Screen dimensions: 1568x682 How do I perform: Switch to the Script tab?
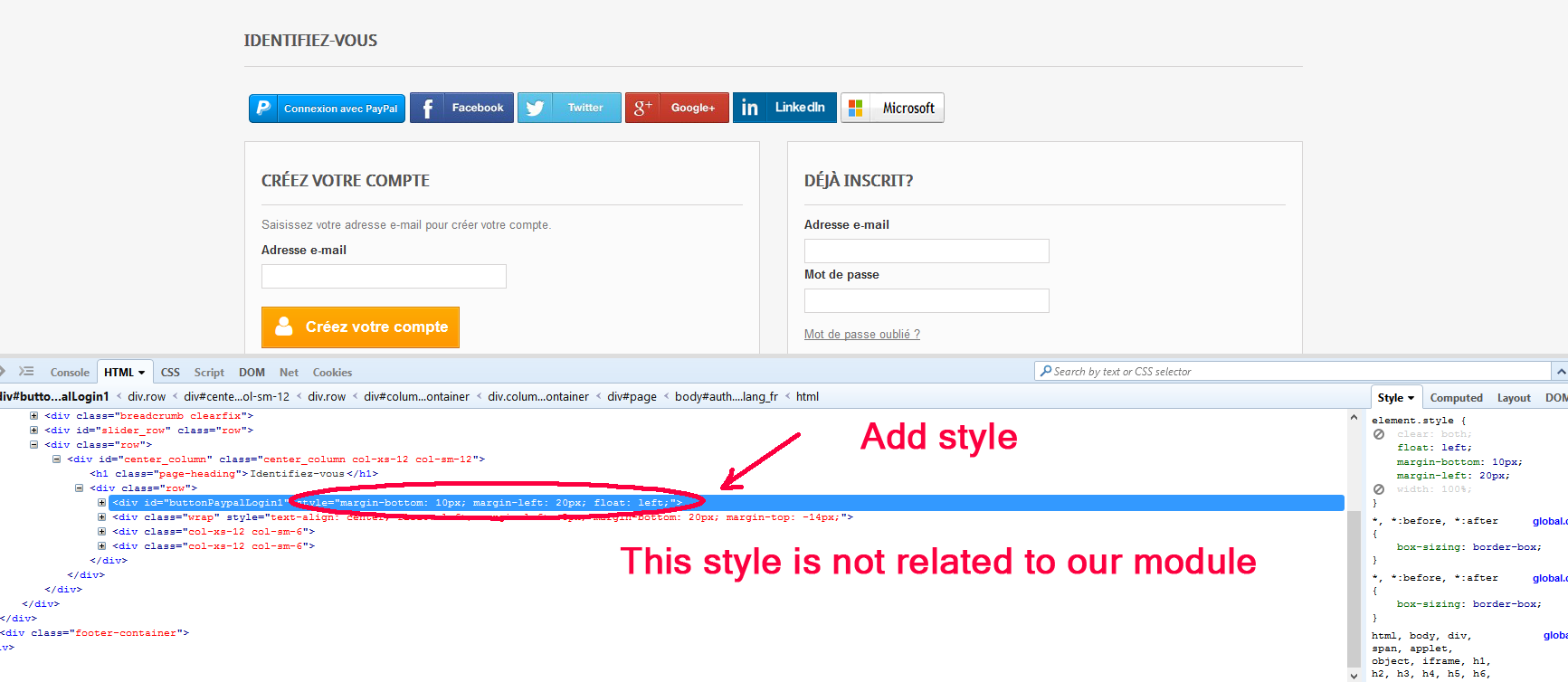(x=209, y=373)
